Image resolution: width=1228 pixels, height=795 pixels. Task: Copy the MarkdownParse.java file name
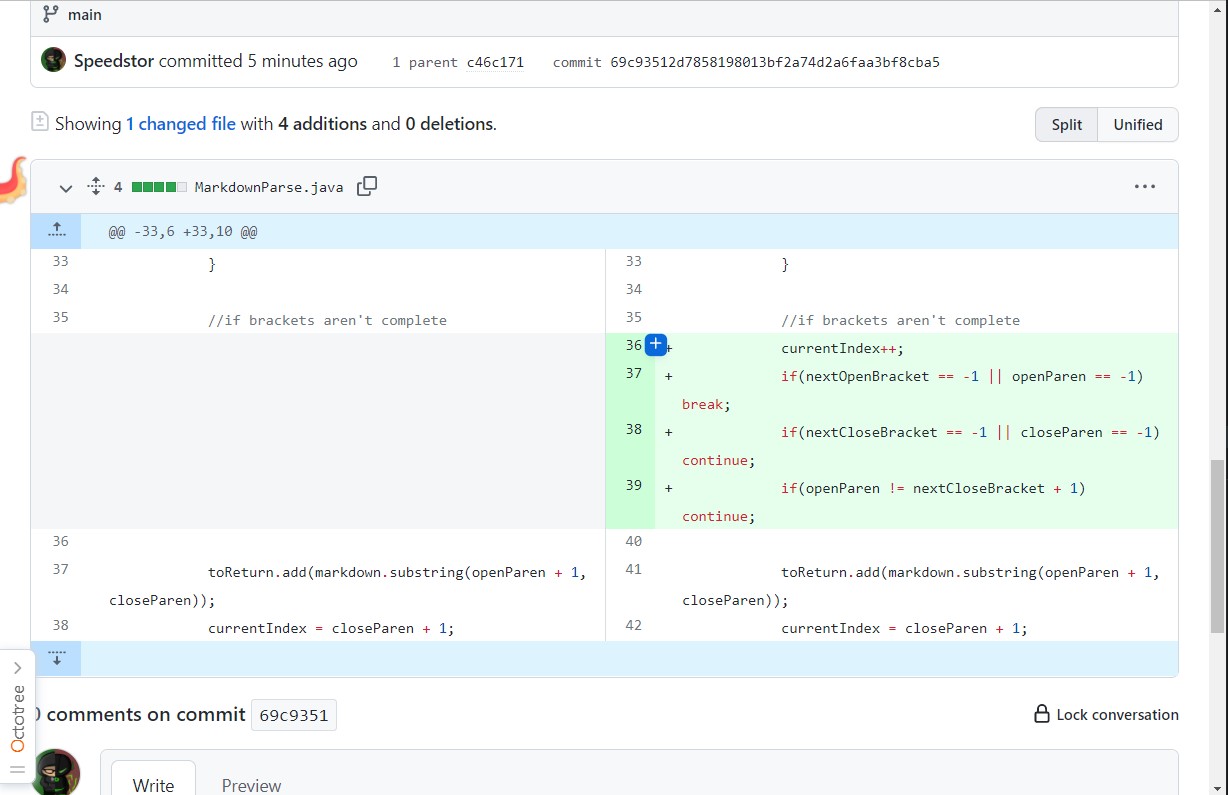367,186
